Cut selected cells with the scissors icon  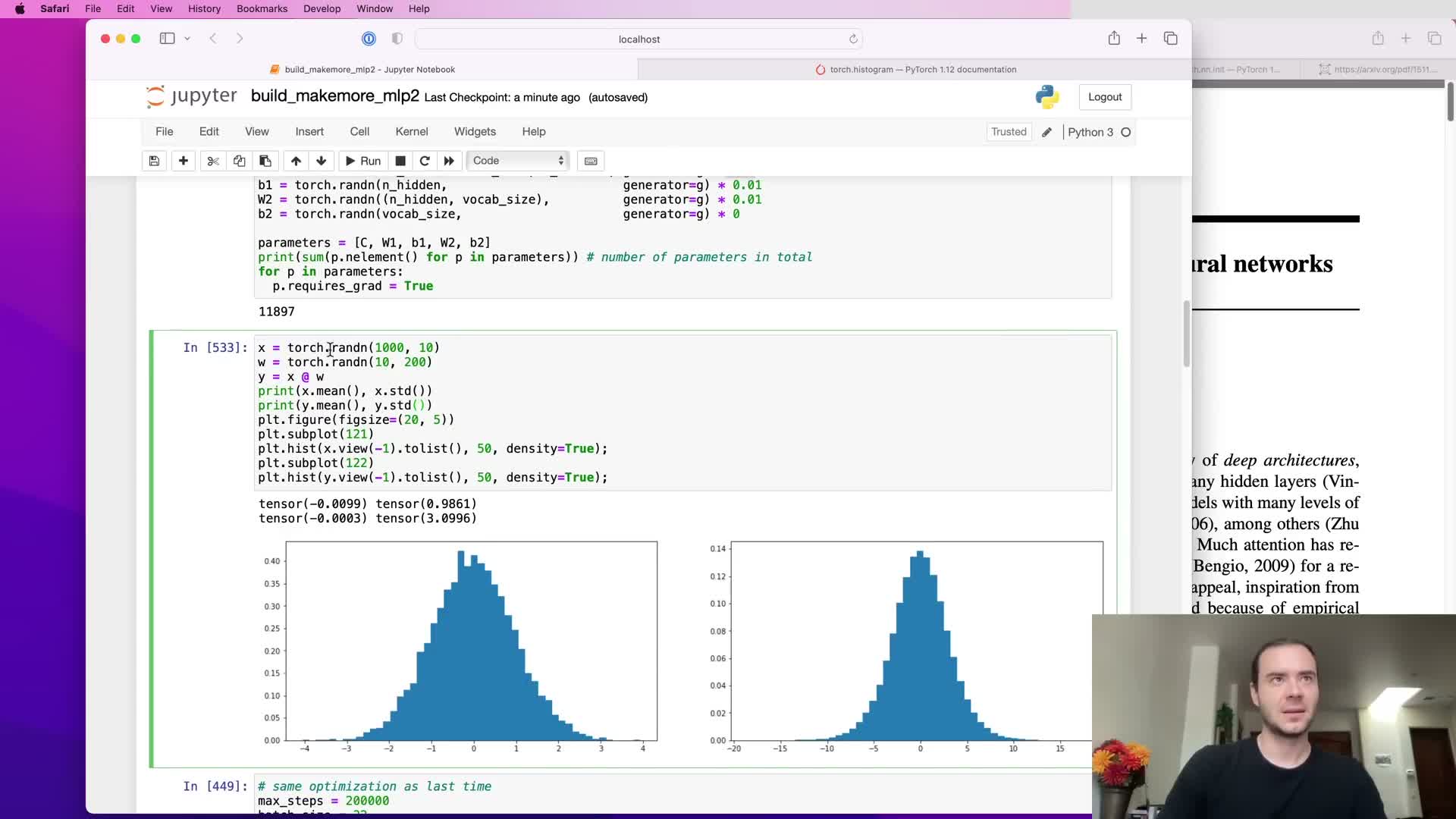(x=213, y=161)
